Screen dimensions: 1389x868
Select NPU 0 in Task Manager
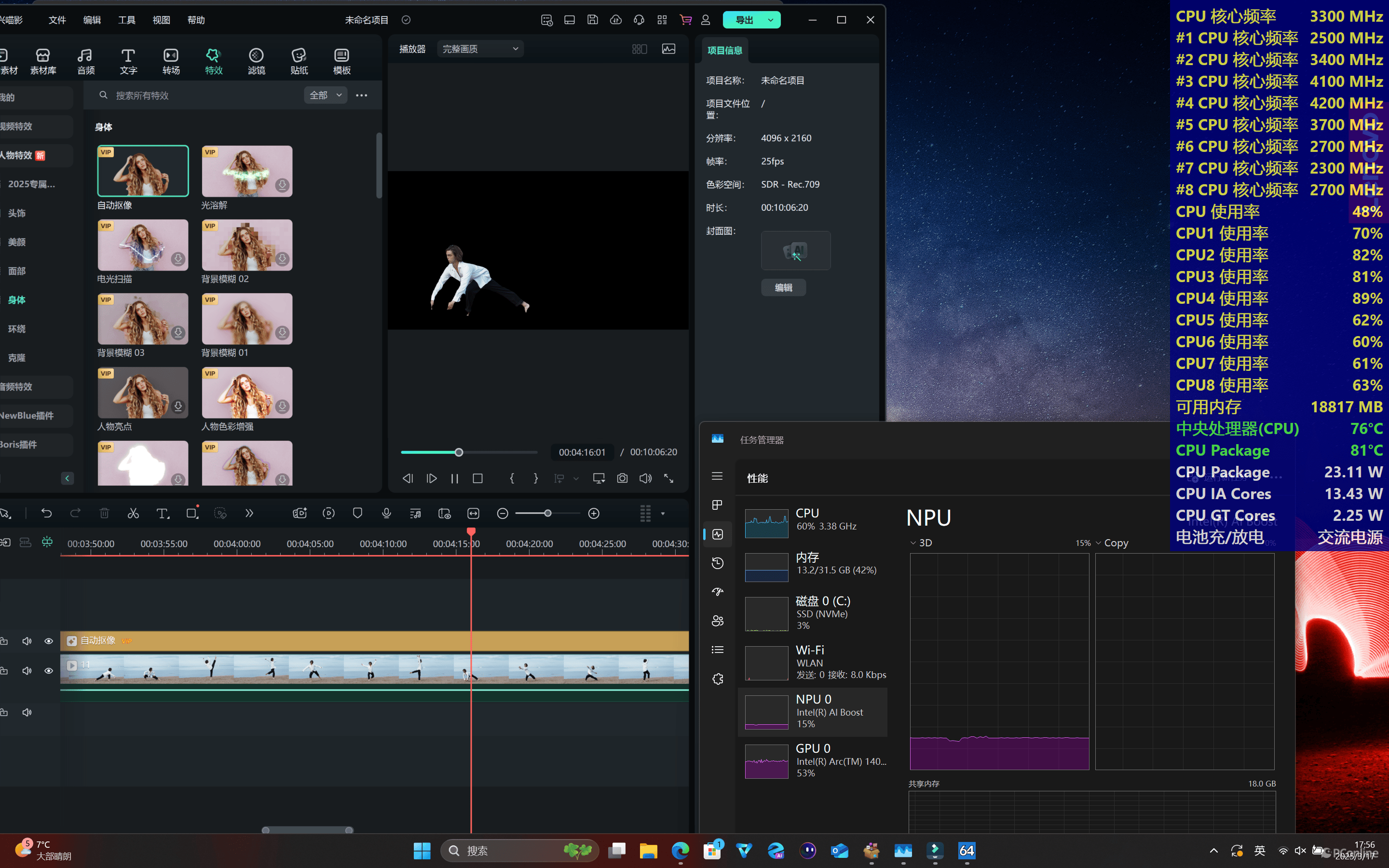click(x=813, y=712)
